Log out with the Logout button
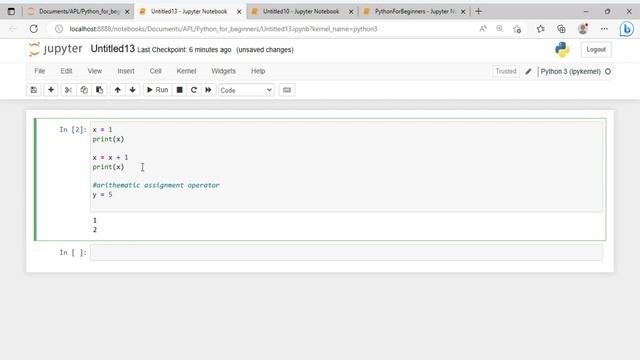Image resolution: width=640 pixels, height=360 pixels. (x=596, y=49)
